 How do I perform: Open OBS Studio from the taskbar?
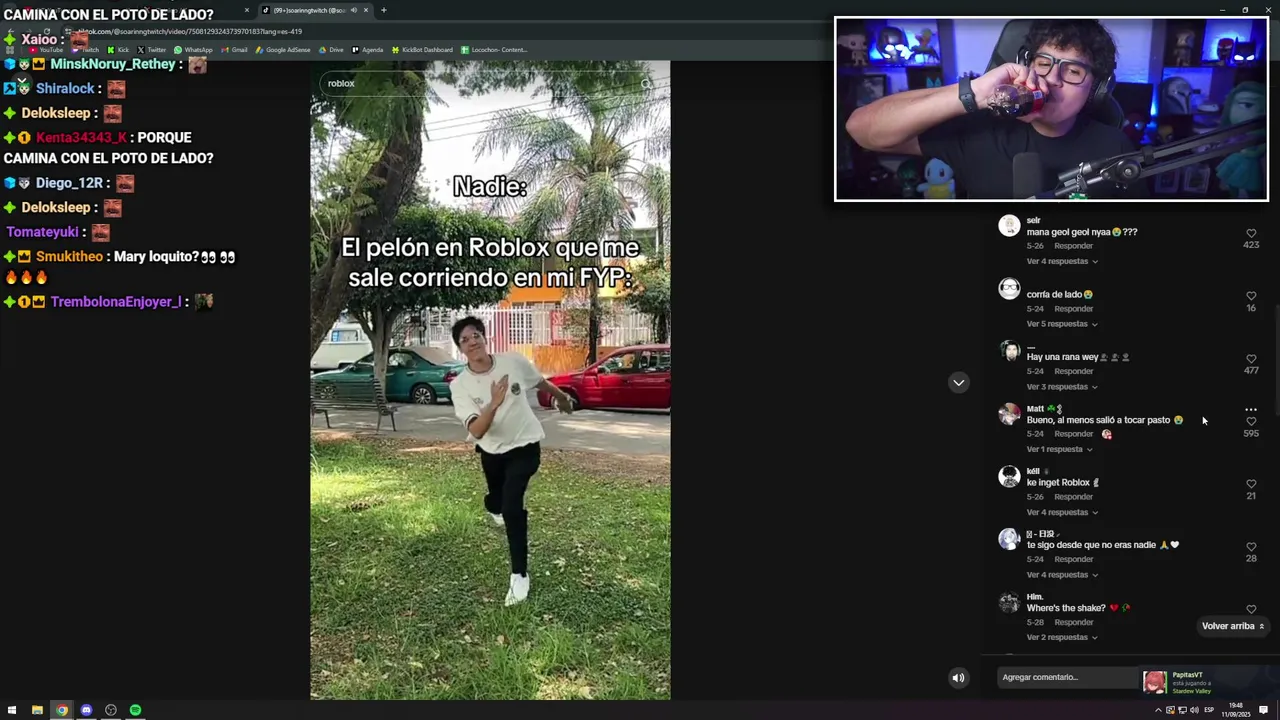[x=111, y=710]
